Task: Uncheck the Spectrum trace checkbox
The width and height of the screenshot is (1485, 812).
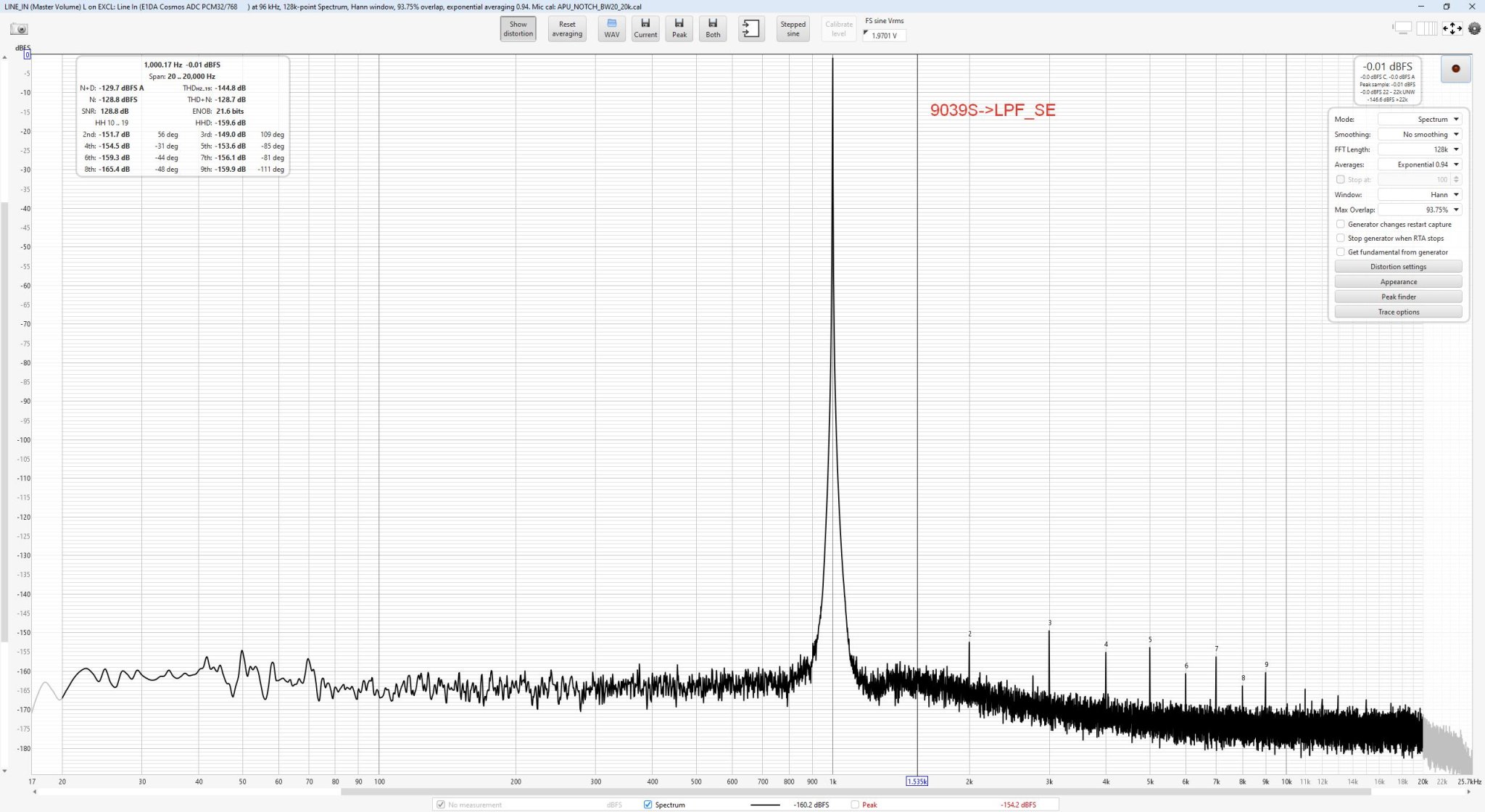Action: pos(648,804)
